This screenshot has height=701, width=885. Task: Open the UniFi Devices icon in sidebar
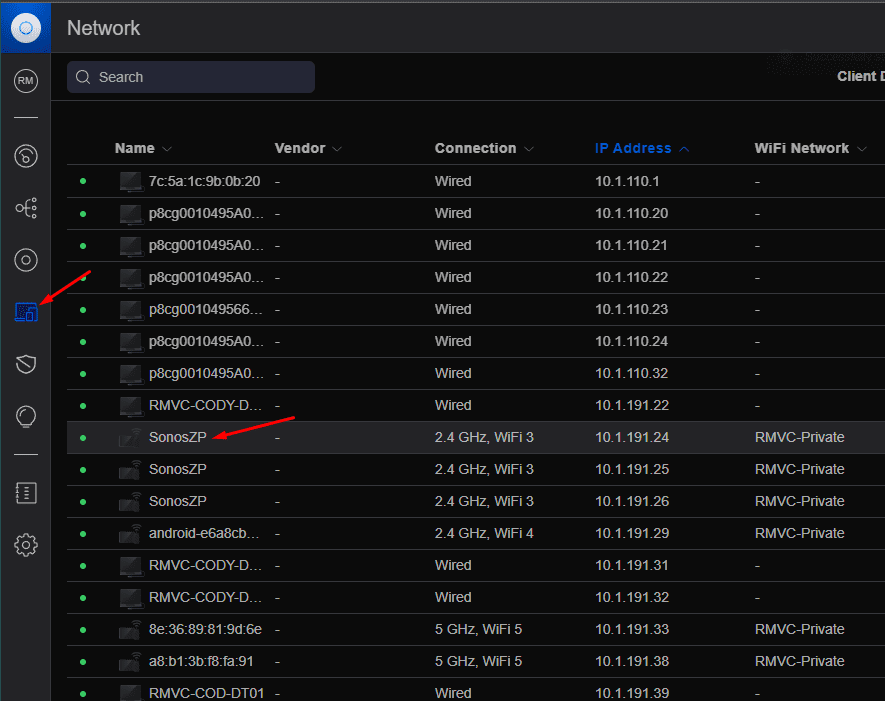tap(25, 260)
